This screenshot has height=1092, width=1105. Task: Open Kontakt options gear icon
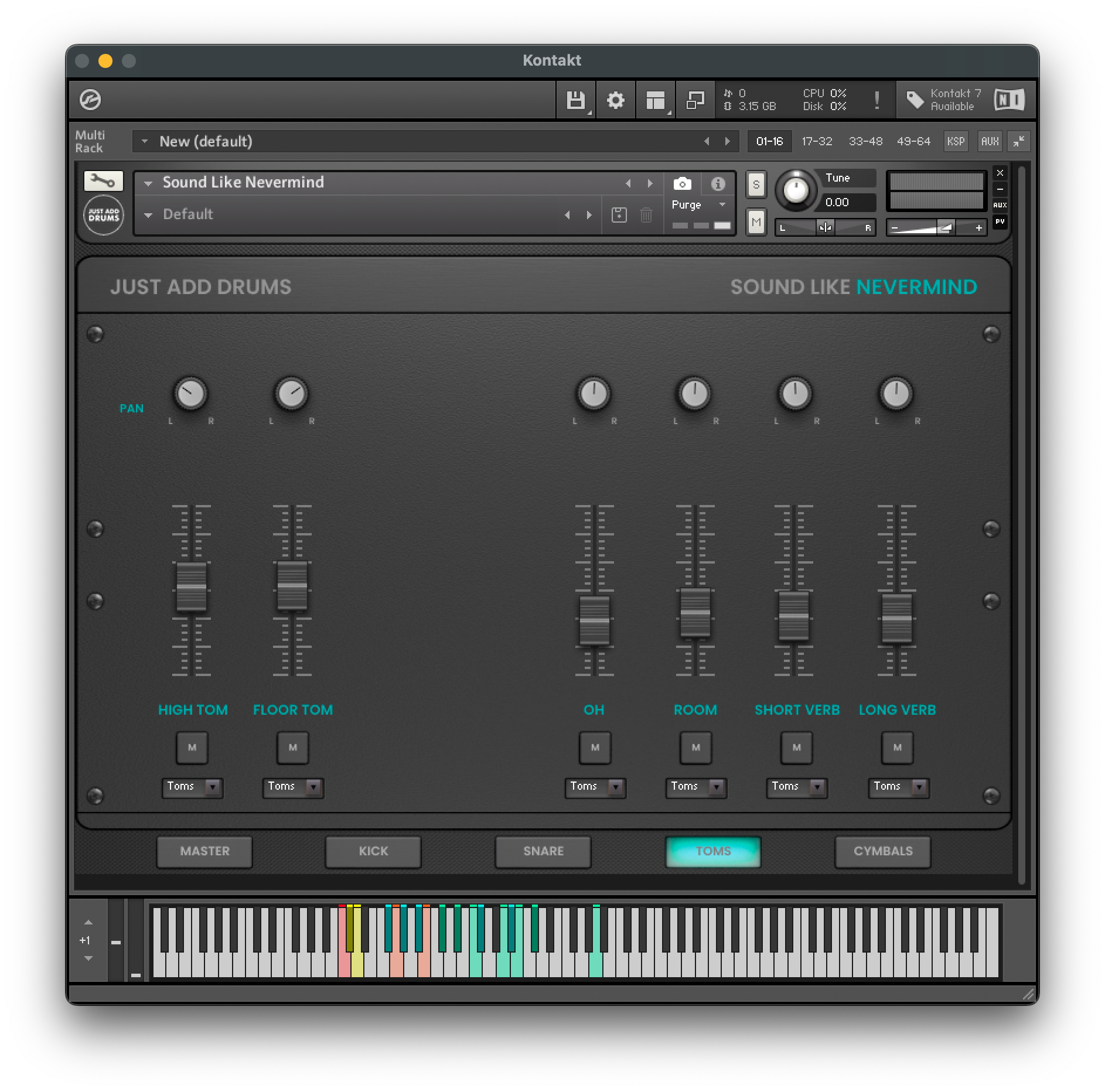[x=615, y=100]
